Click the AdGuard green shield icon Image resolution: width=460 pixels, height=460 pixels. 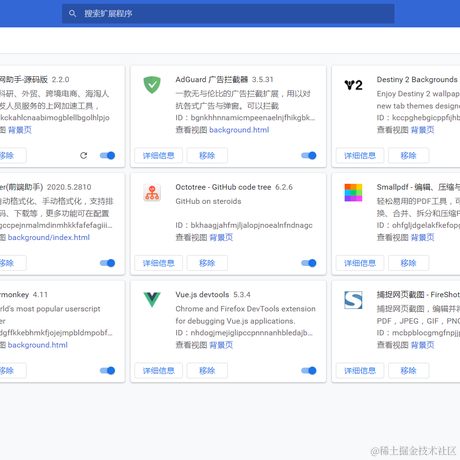[x=152, y=85]
